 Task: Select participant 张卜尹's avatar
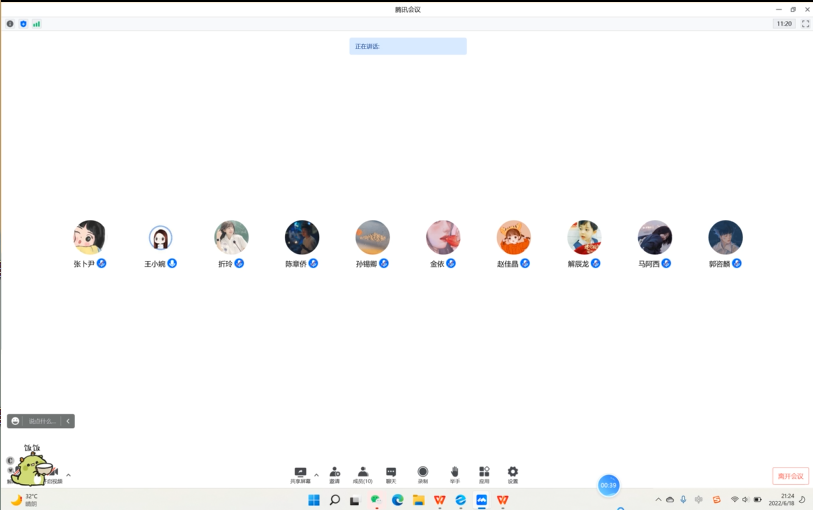pyautogui.click(x=90, y=237)
